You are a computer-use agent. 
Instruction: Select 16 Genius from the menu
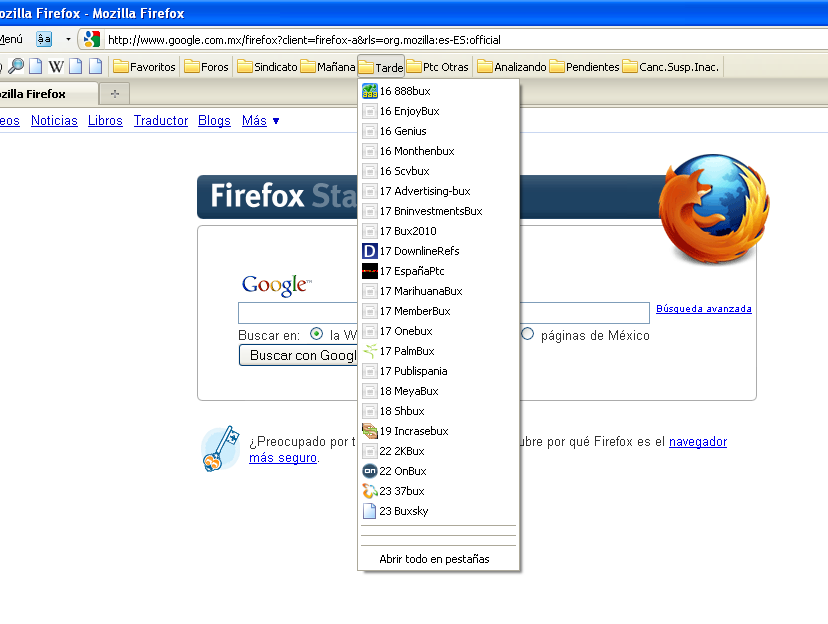pyautogui.click(x=438, y=131)
